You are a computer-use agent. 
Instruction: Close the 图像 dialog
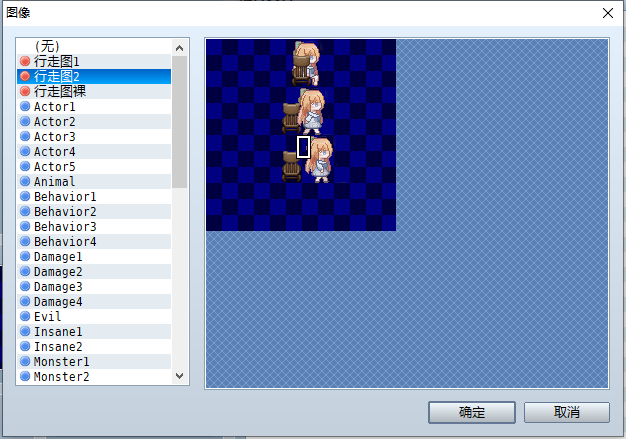click(608, 13)
